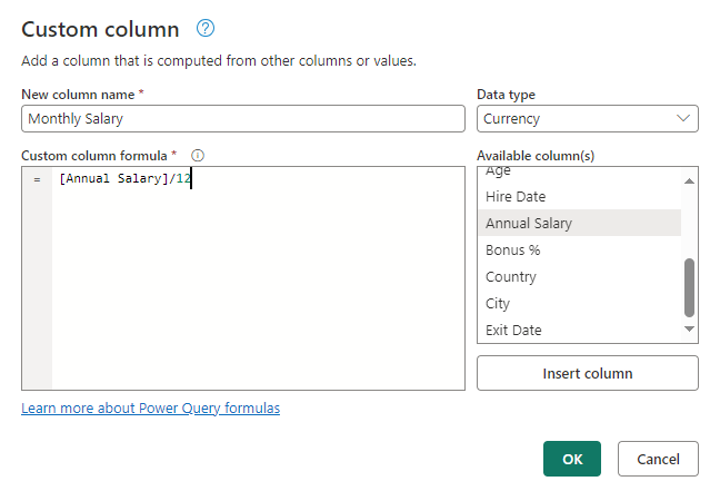Click the New column name field
720x492 pixels.
[243, 119]
